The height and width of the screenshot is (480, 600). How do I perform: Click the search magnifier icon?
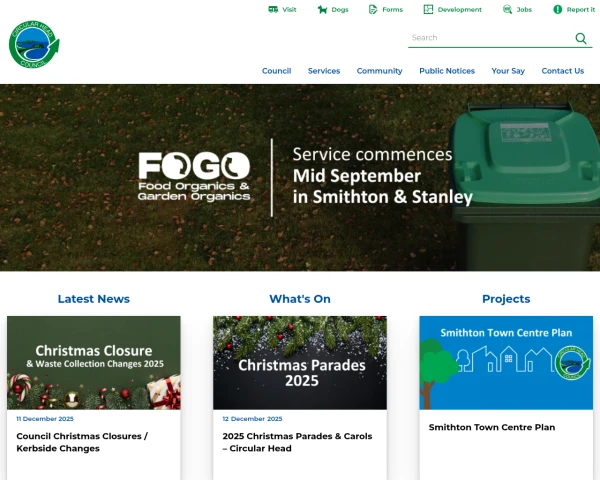[x=581, y=38]
